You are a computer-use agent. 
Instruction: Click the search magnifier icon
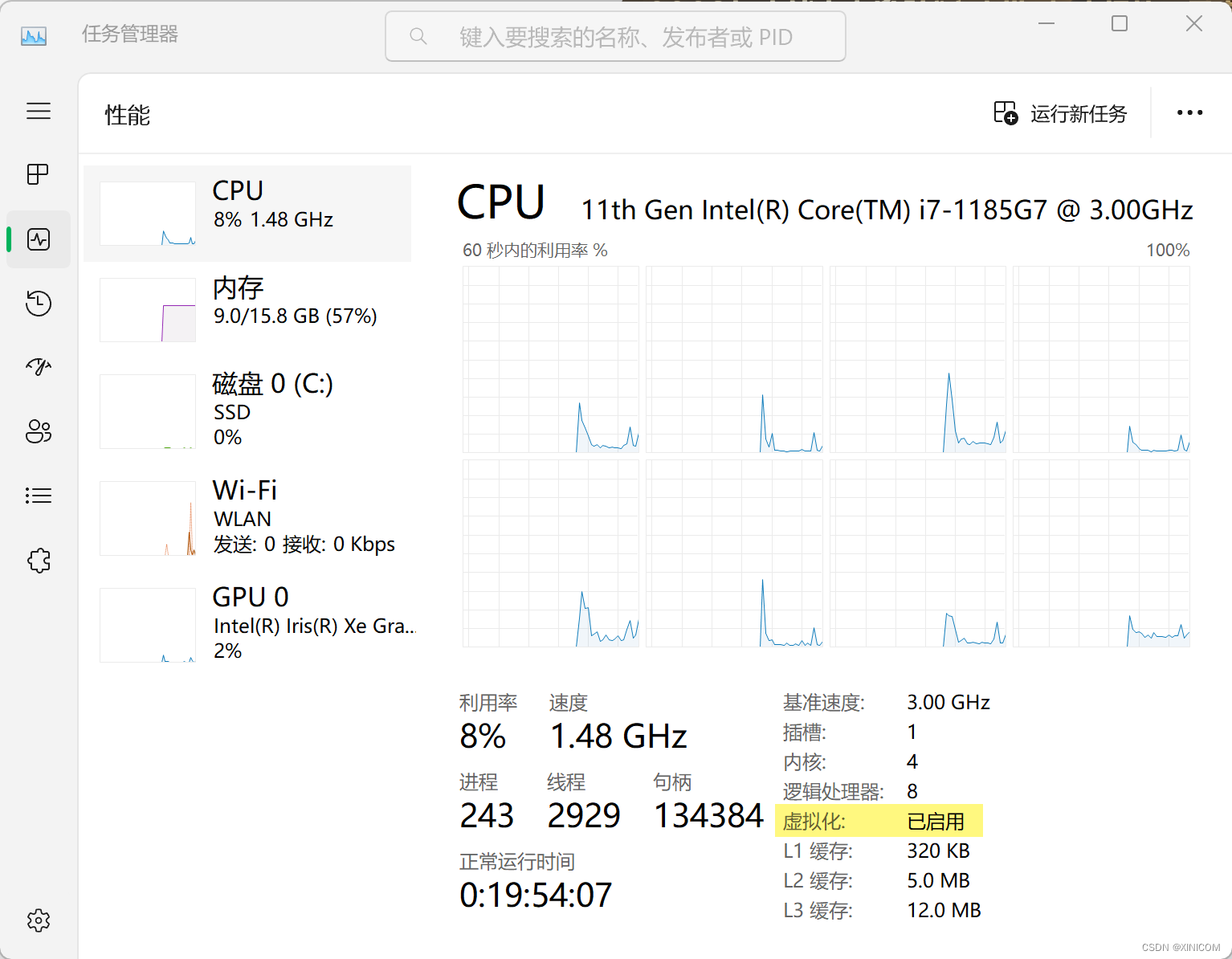(x=418, y=36)
